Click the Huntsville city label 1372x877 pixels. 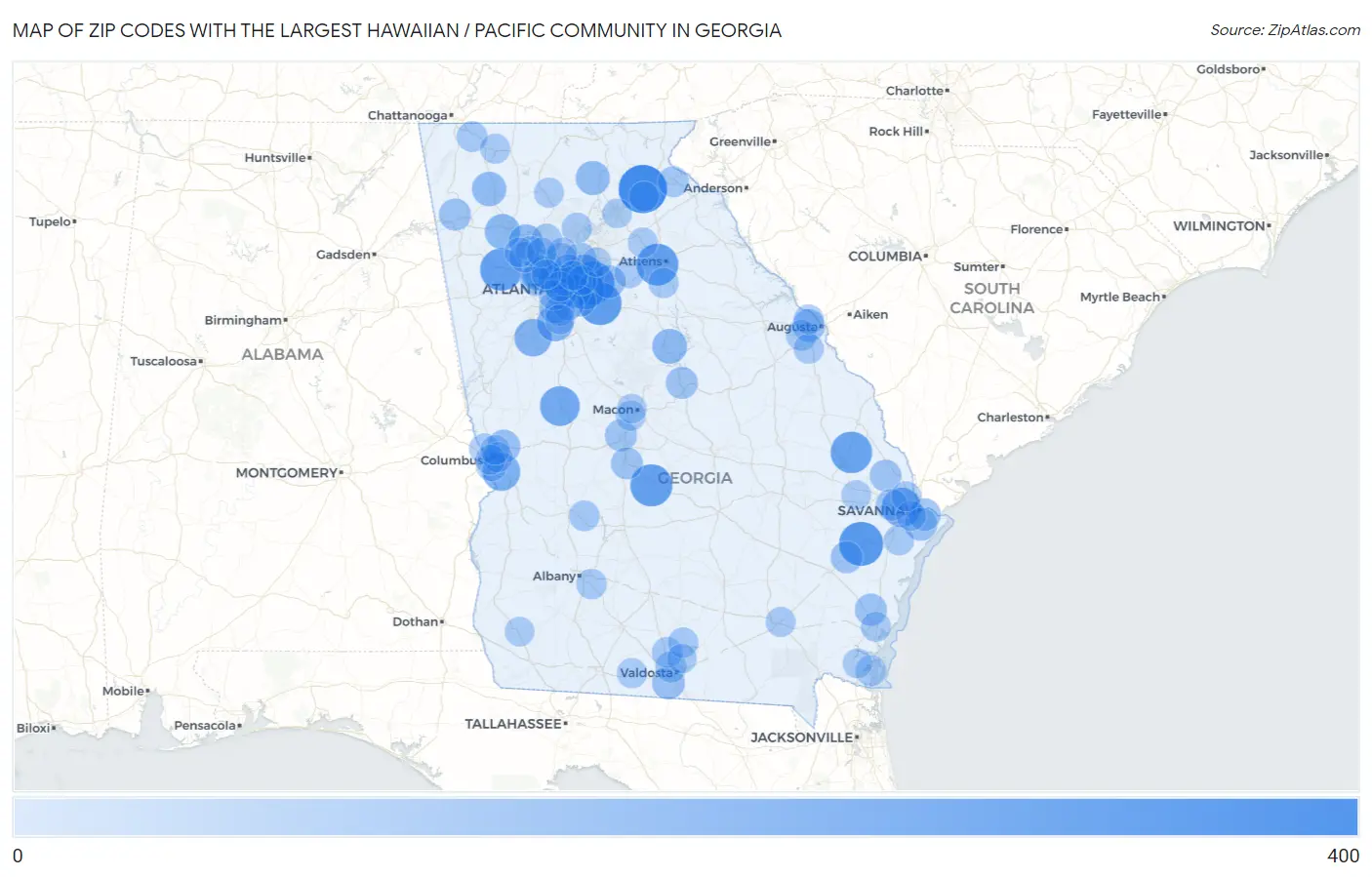point(275,157)
